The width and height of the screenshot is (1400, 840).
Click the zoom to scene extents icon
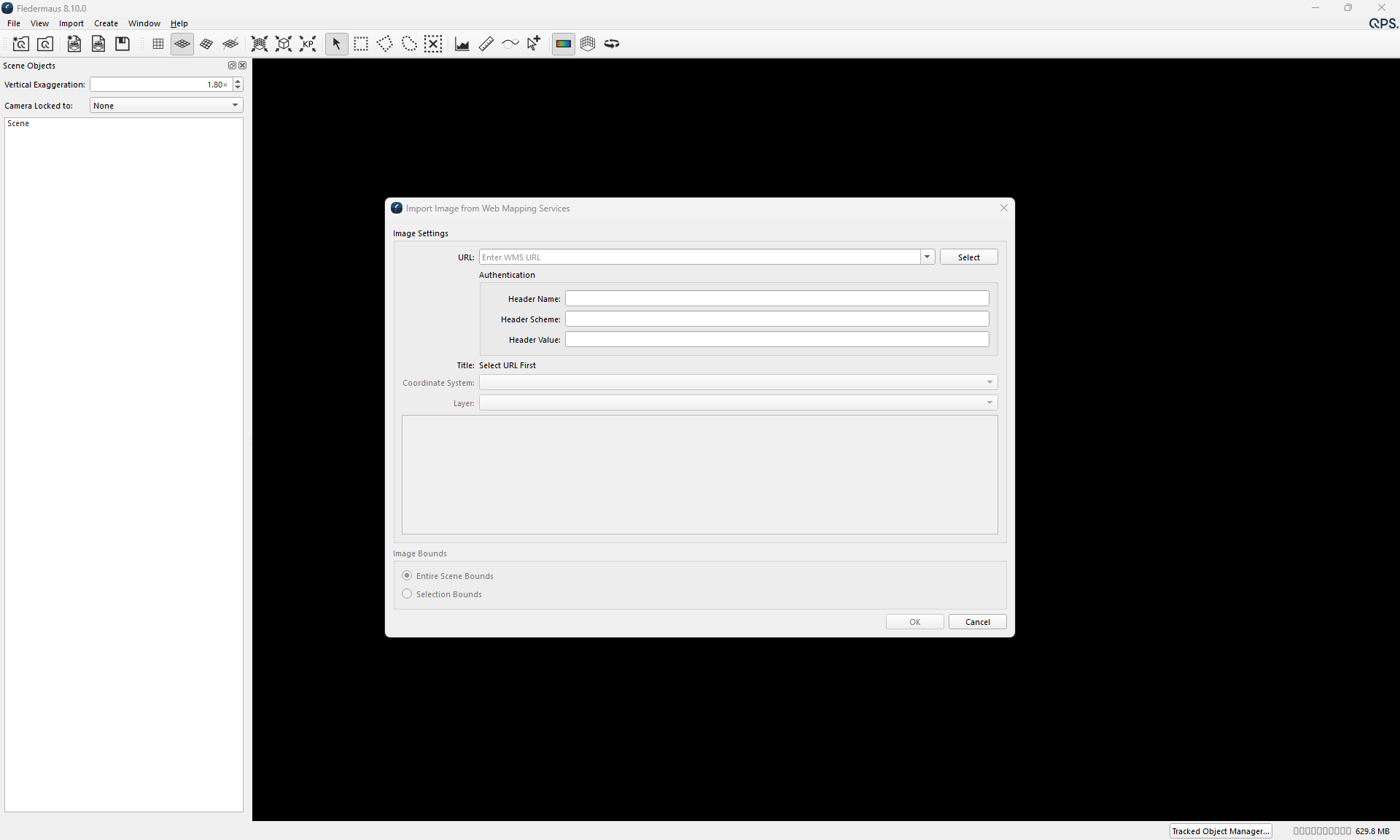(260, 44)
